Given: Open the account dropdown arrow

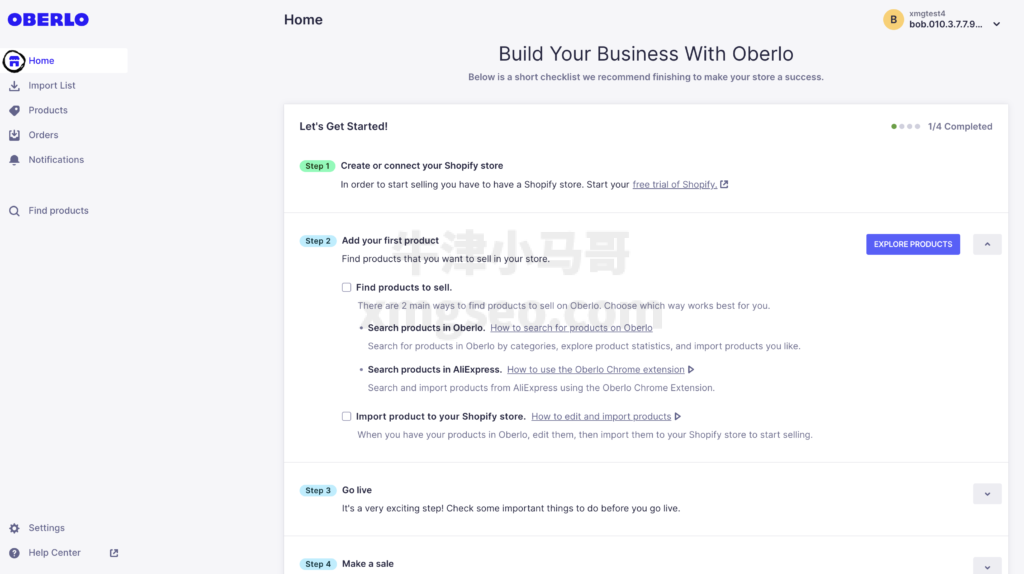Looking at the screenshot, I should pos(997,24).
